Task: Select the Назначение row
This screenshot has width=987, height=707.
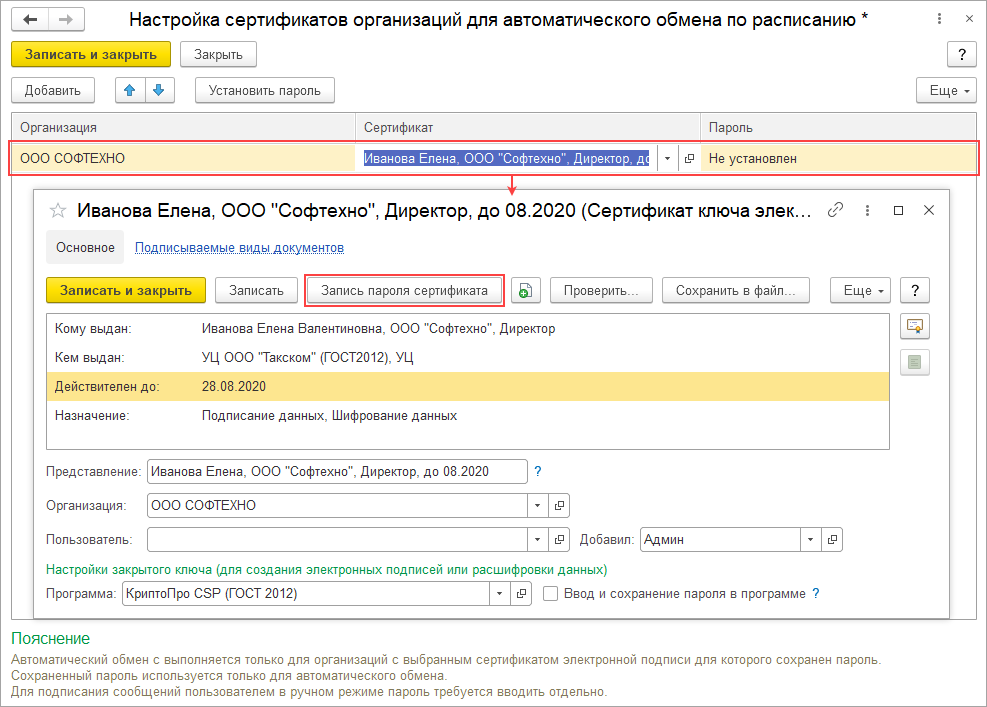Action: (468, 416)
